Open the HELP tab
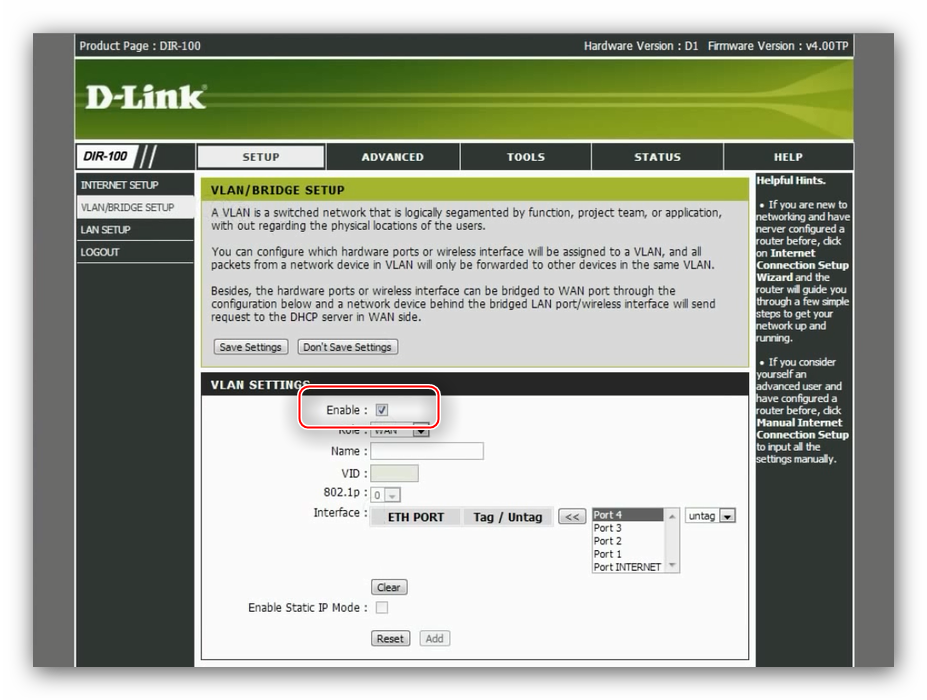 788,157
